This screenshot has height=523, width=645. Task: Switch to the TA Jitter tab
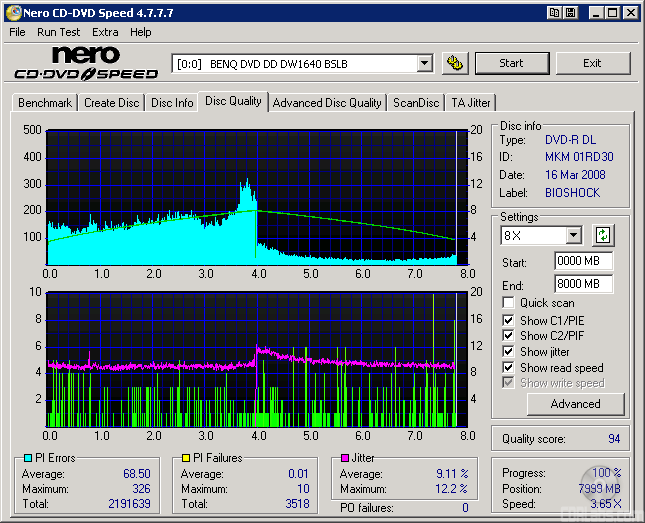tap(470, 103)
